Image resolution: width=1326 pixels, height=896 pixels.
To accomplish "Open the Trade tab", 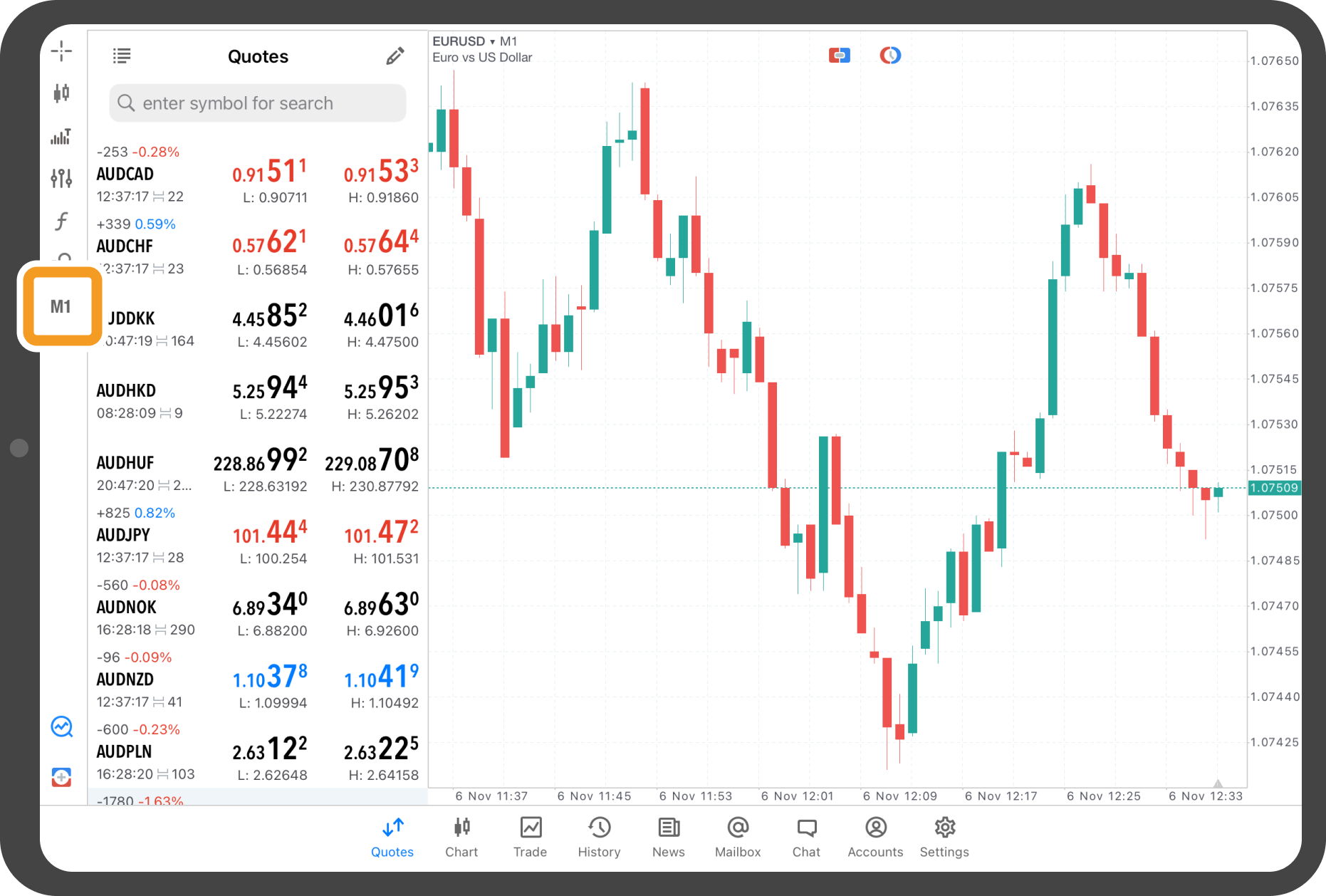I will pos(530,837).
